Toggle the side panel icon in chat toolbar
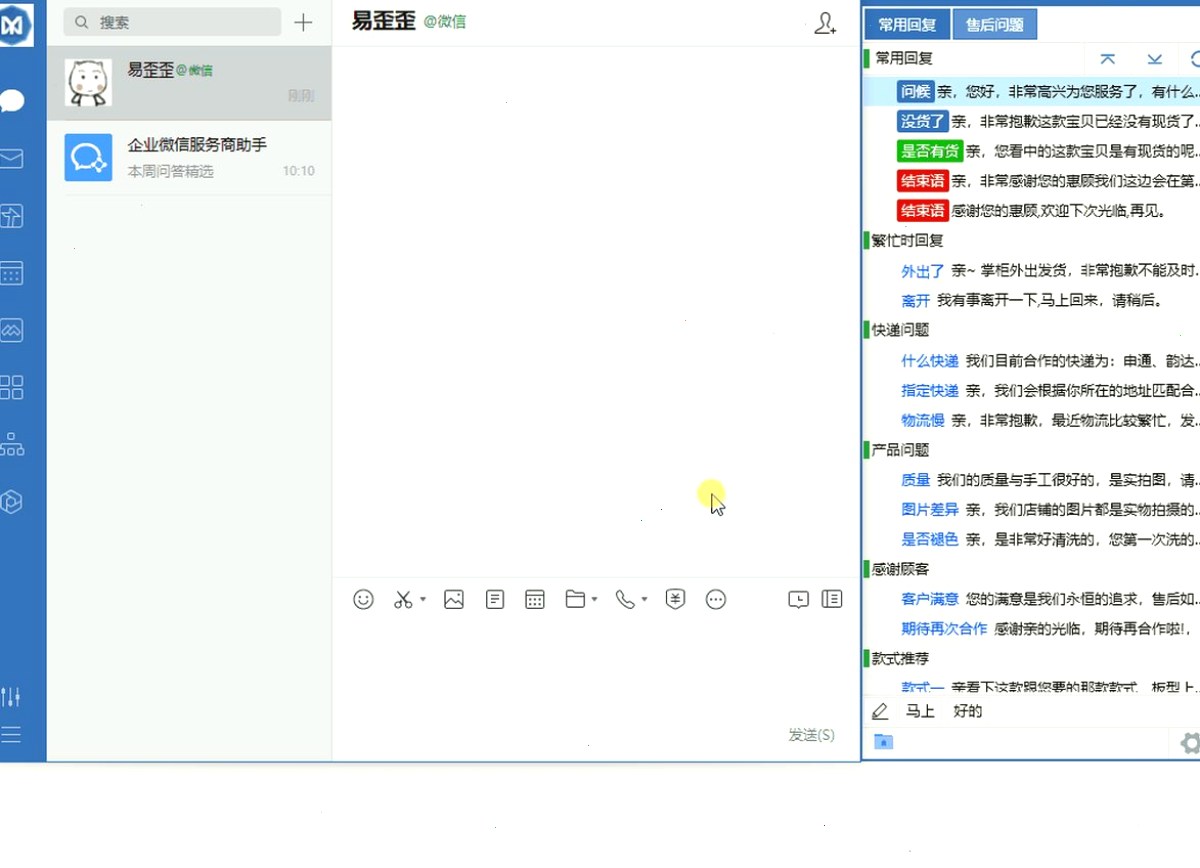The width and height of the screenshot is (1200, 868). point(832,599)
